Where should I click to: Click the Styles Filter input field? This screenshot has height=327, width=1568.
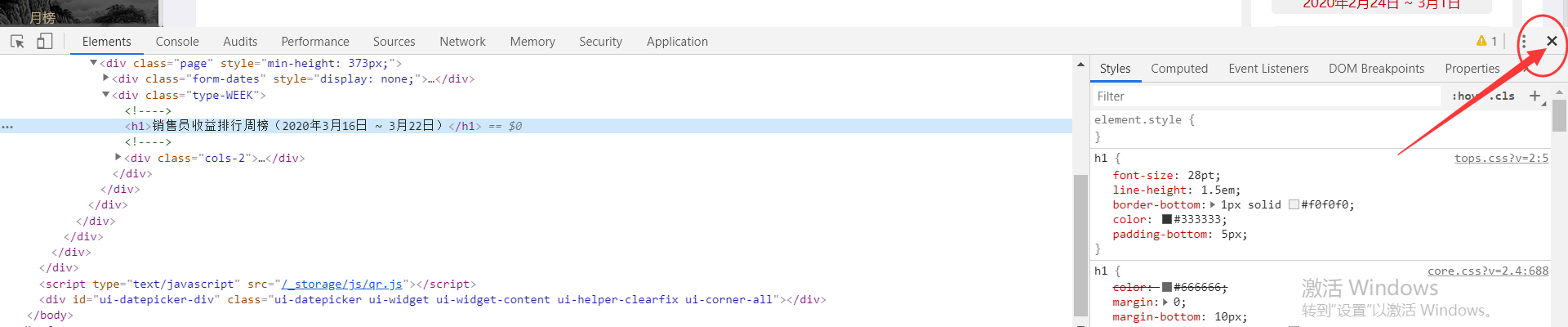point(1266,96)
